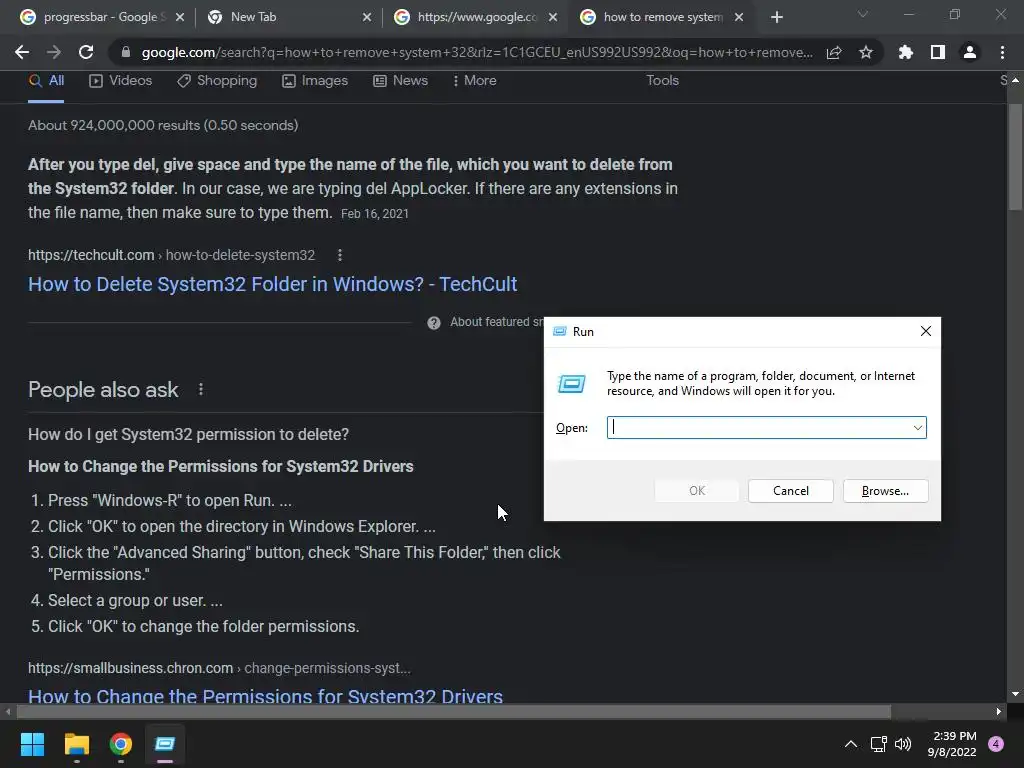Click the lock icon in address bar
The width and height of the screenshot is (1024, 768).
126,52
